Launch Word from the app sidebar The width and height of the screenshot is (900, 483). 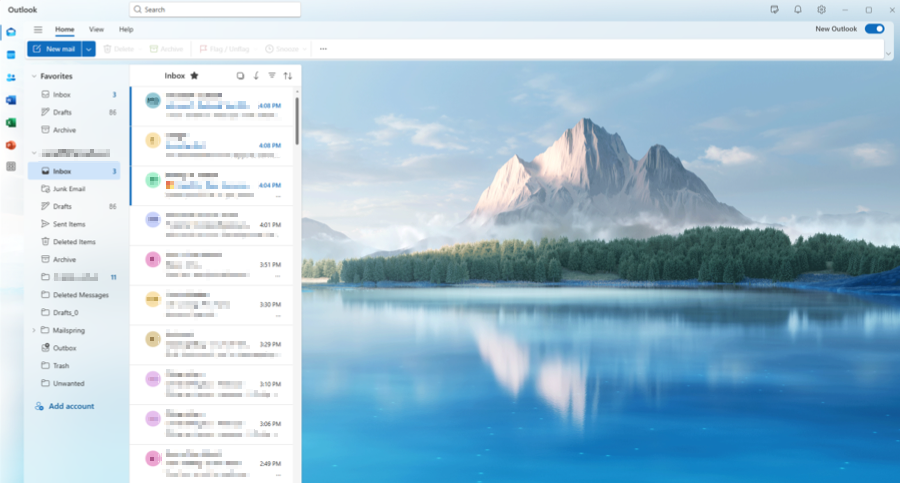point(11,100)
